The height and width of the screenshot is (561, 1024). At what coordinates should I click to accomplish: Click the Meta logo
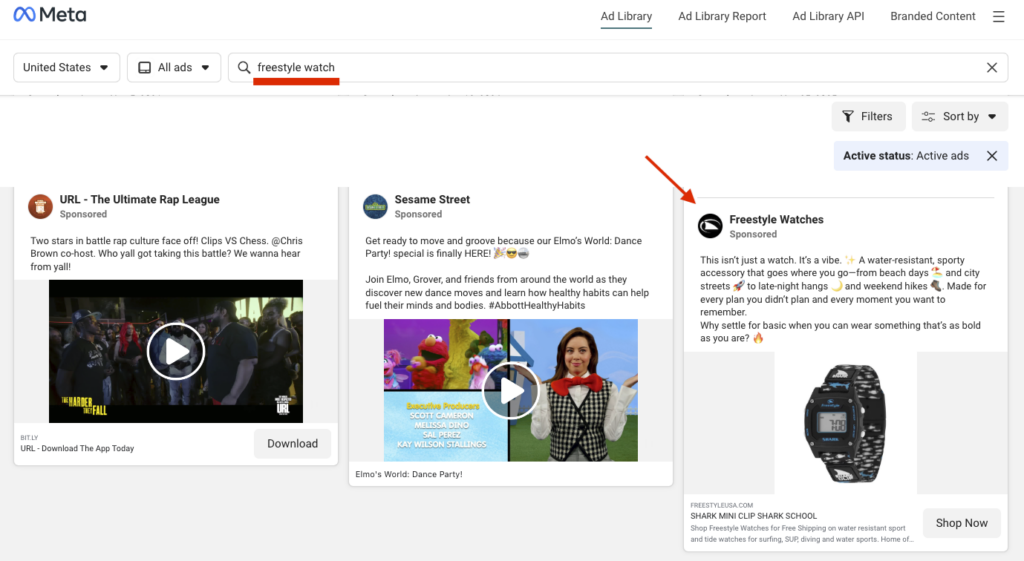tap(50, 15)
